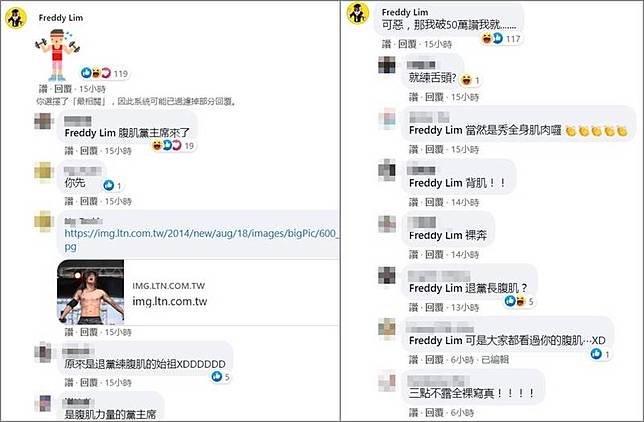Click 已編輯 label on 腹肌…XD comment
The width and height of the screenshot is (644, 422).
(x=494, y=360)
